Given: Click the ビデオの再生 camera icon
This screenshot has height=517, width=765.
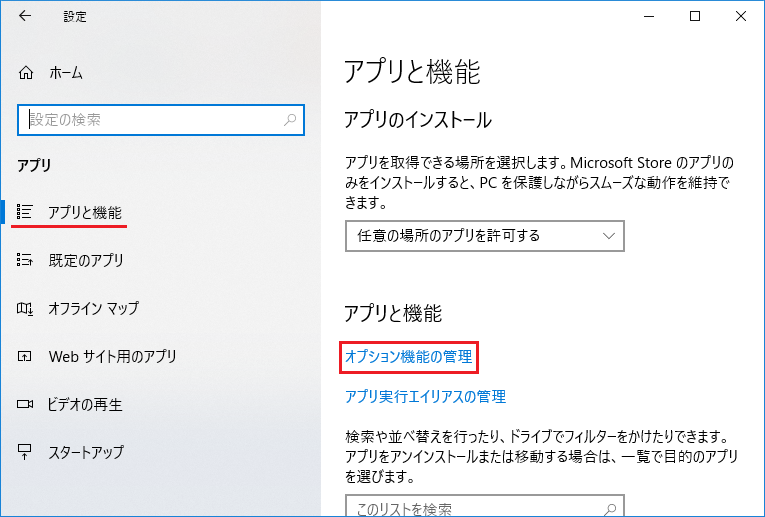Looking at the screenshot, I should click(x=26, y=404).
